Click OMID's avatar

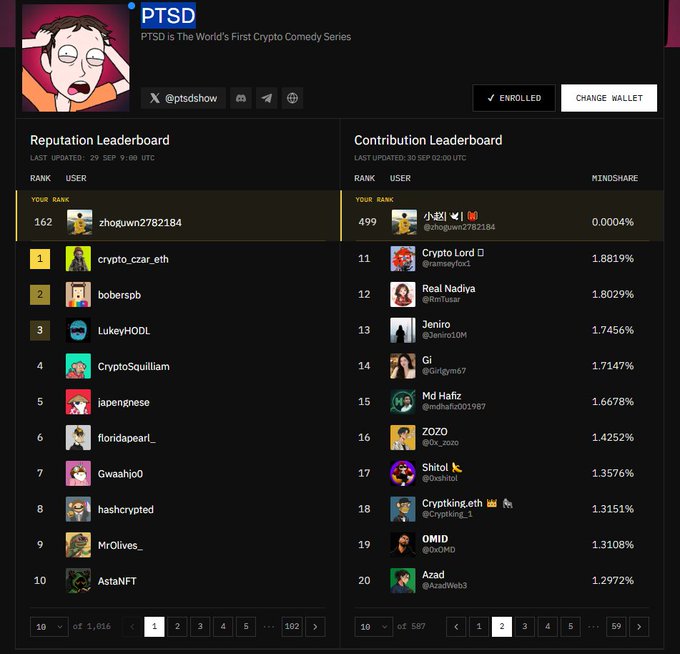(403, 545)
